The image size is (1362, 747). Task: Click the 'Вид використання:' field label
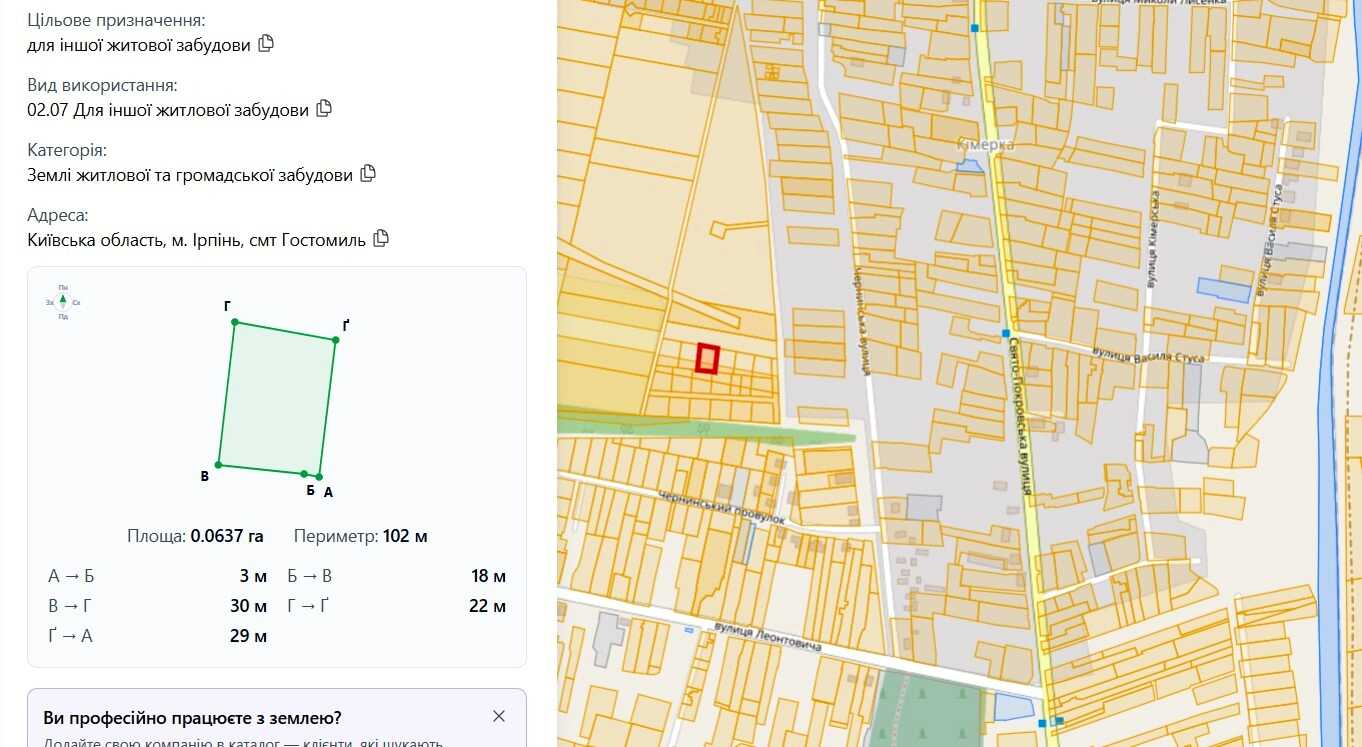point(103,85)
